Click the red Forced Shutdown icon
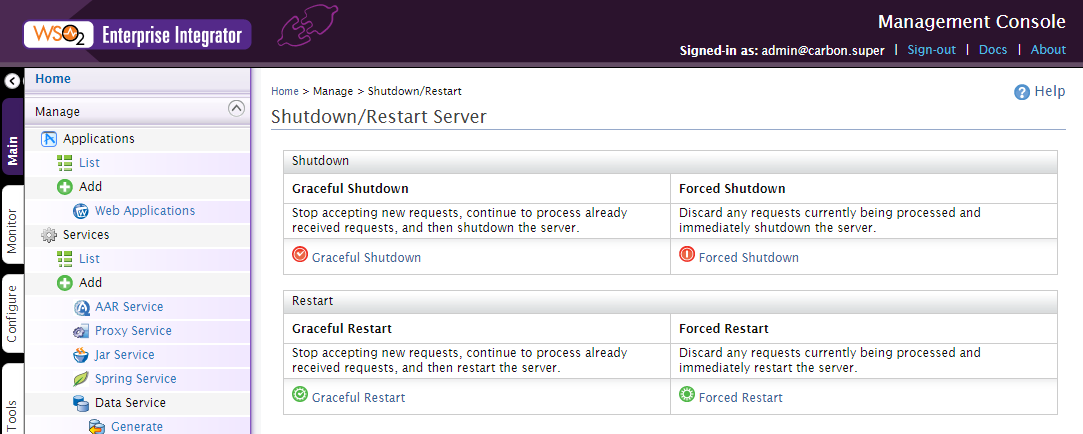The image size is (1083, 434). [687, 254]
